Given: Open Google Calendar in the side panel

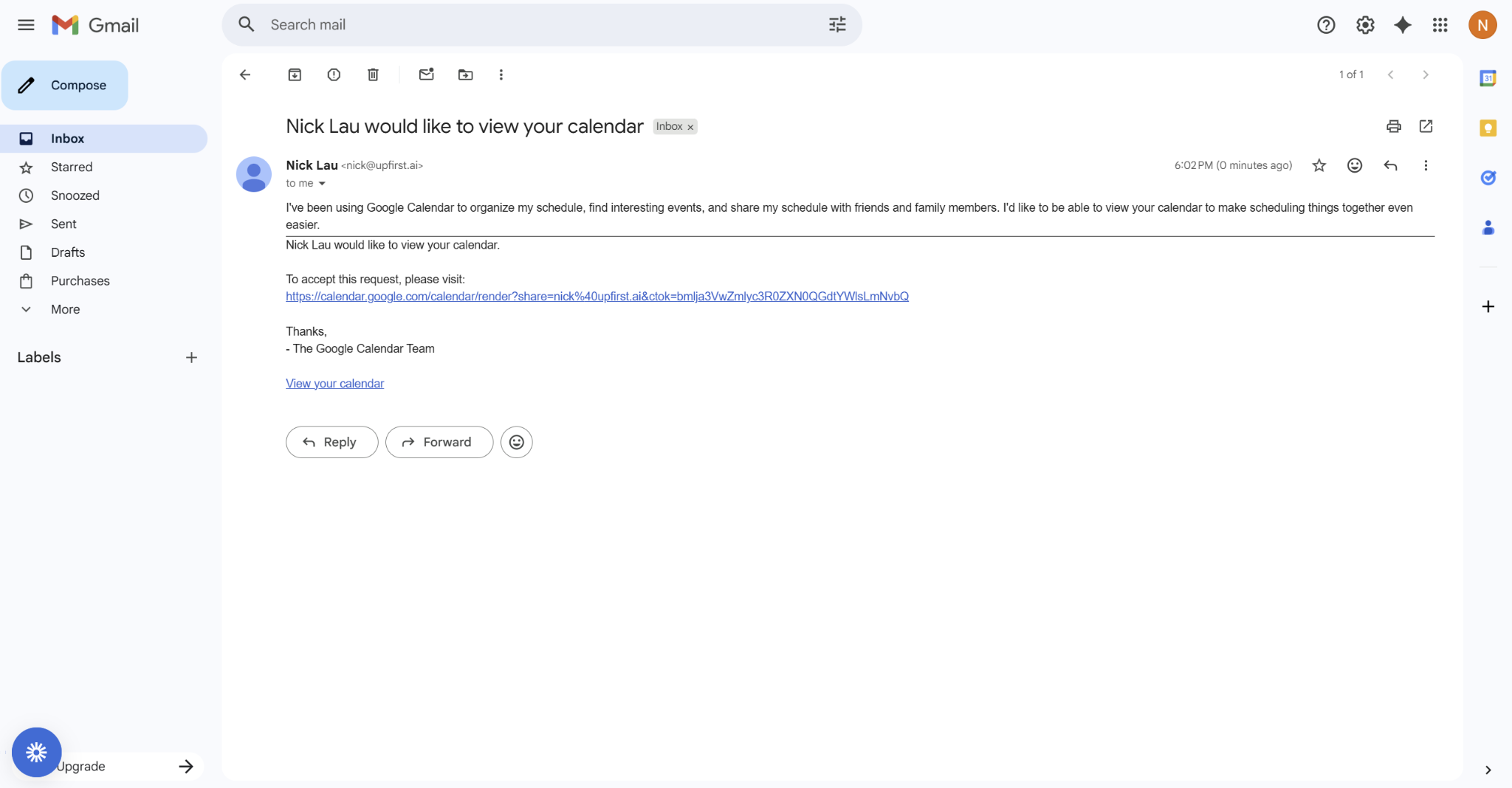Looking at the screenshot, I should (1488, 77).
